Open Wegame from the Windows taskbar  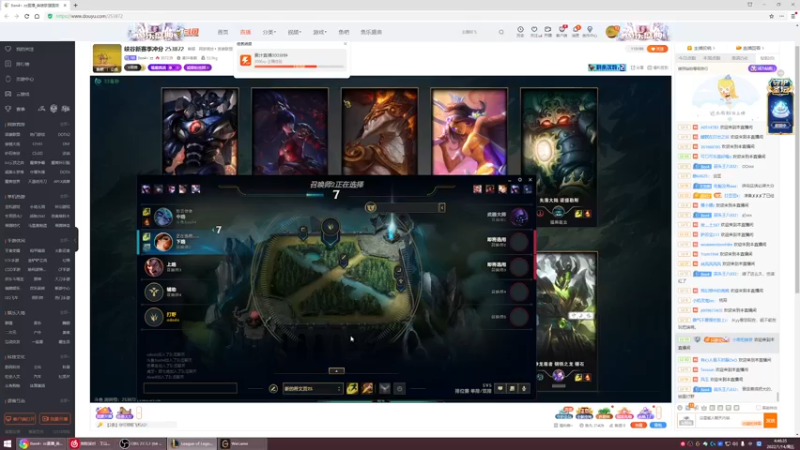pos(243,443)
